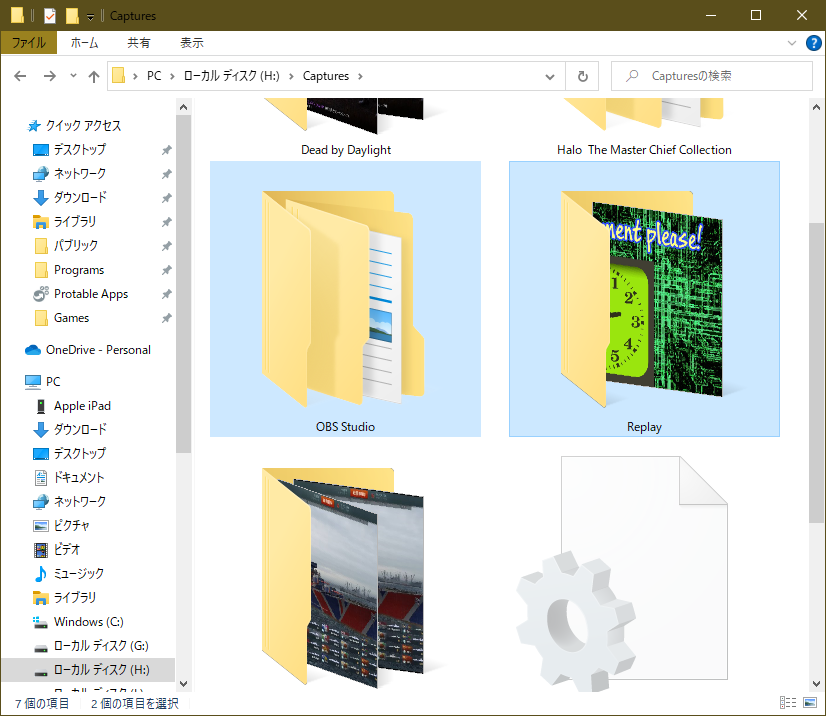826x716 pixels.
Task: Open ローカル ディスク (G:) drive
Action: click(x=101, y=645)
